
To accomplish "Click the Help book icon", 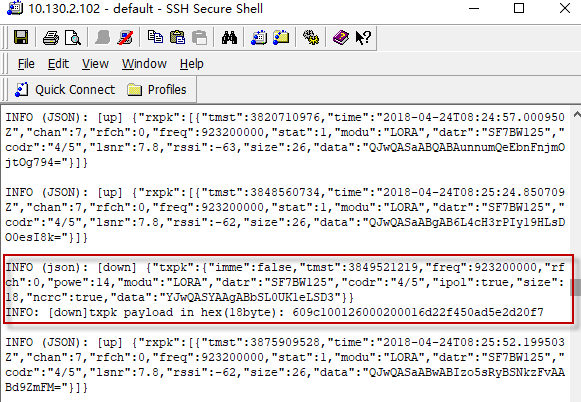I will (x=341, y=37).
